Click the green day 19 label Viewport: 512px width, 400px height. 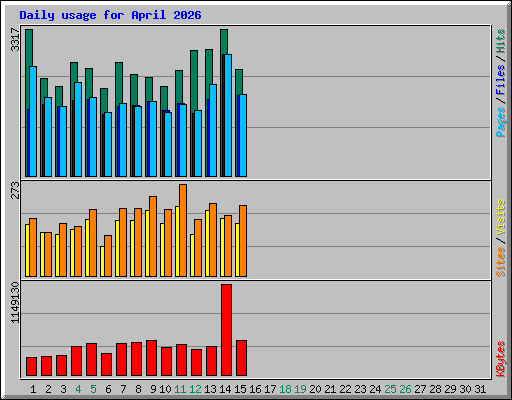point(300,389)
